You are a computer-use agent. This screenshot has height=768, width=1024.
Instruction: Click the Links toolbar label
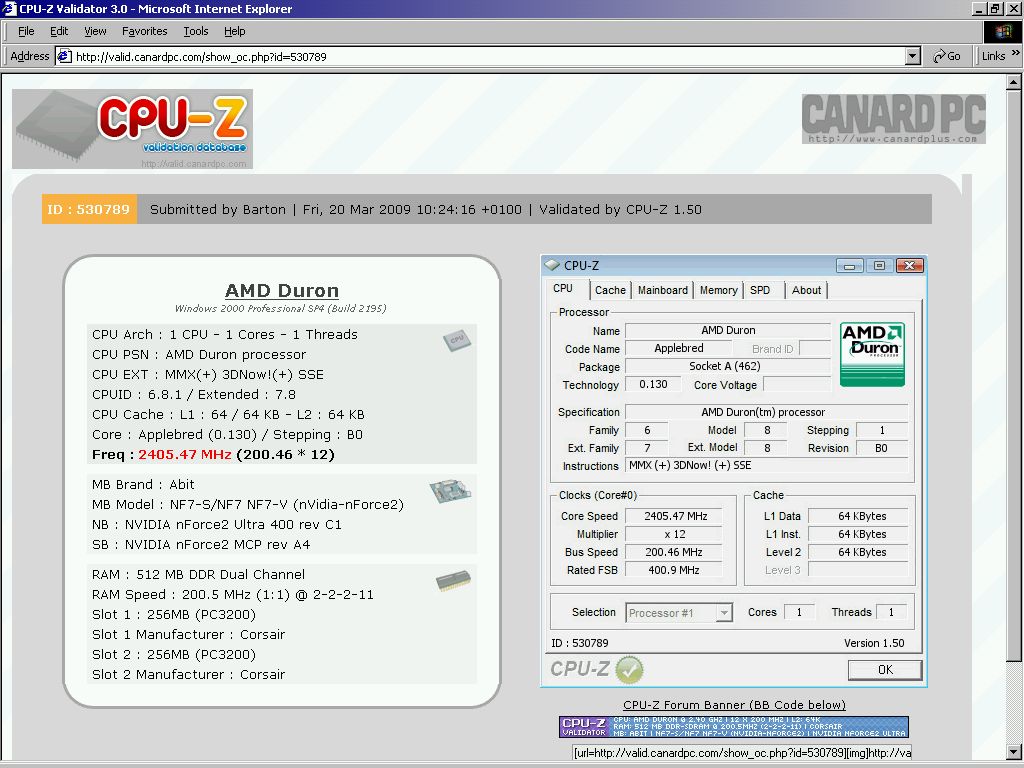point(993,56)
